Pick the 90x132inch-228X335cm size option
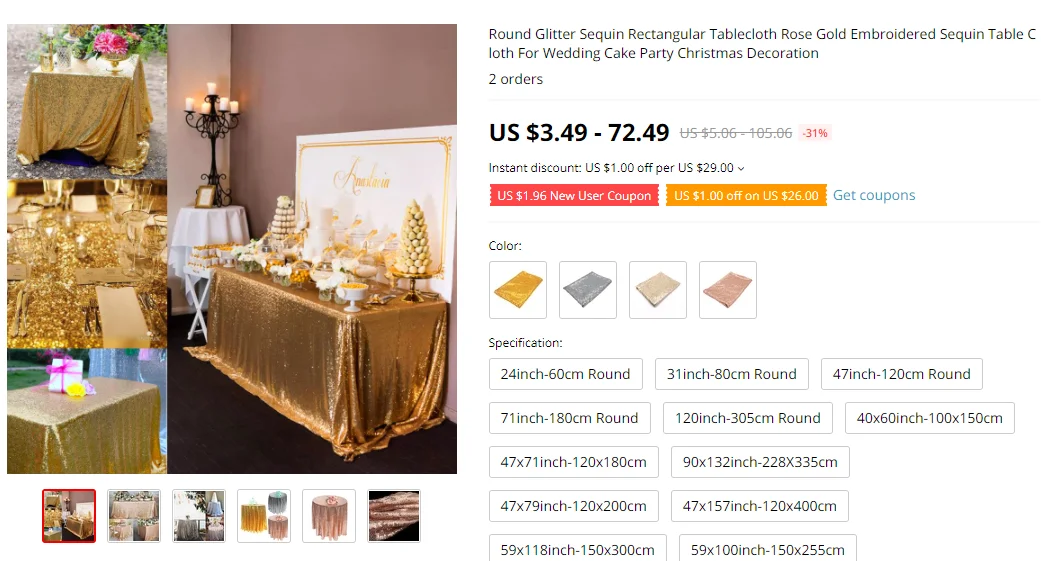The image size is (1041, 561). coord(760,462)
